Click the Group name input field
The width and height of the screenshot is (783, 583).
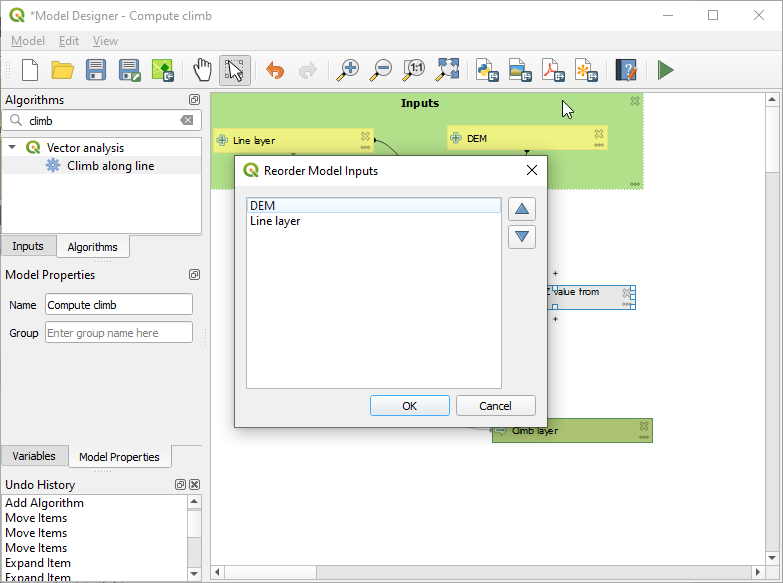(x=119, y=333)
